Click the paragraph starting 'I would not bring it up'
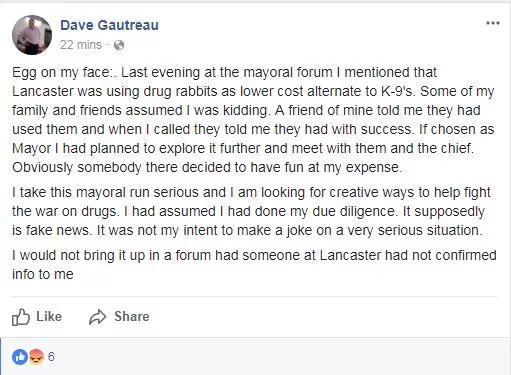The height and width of the screenshot is (375, 511). pyautogui.click(x=254, y=265)
